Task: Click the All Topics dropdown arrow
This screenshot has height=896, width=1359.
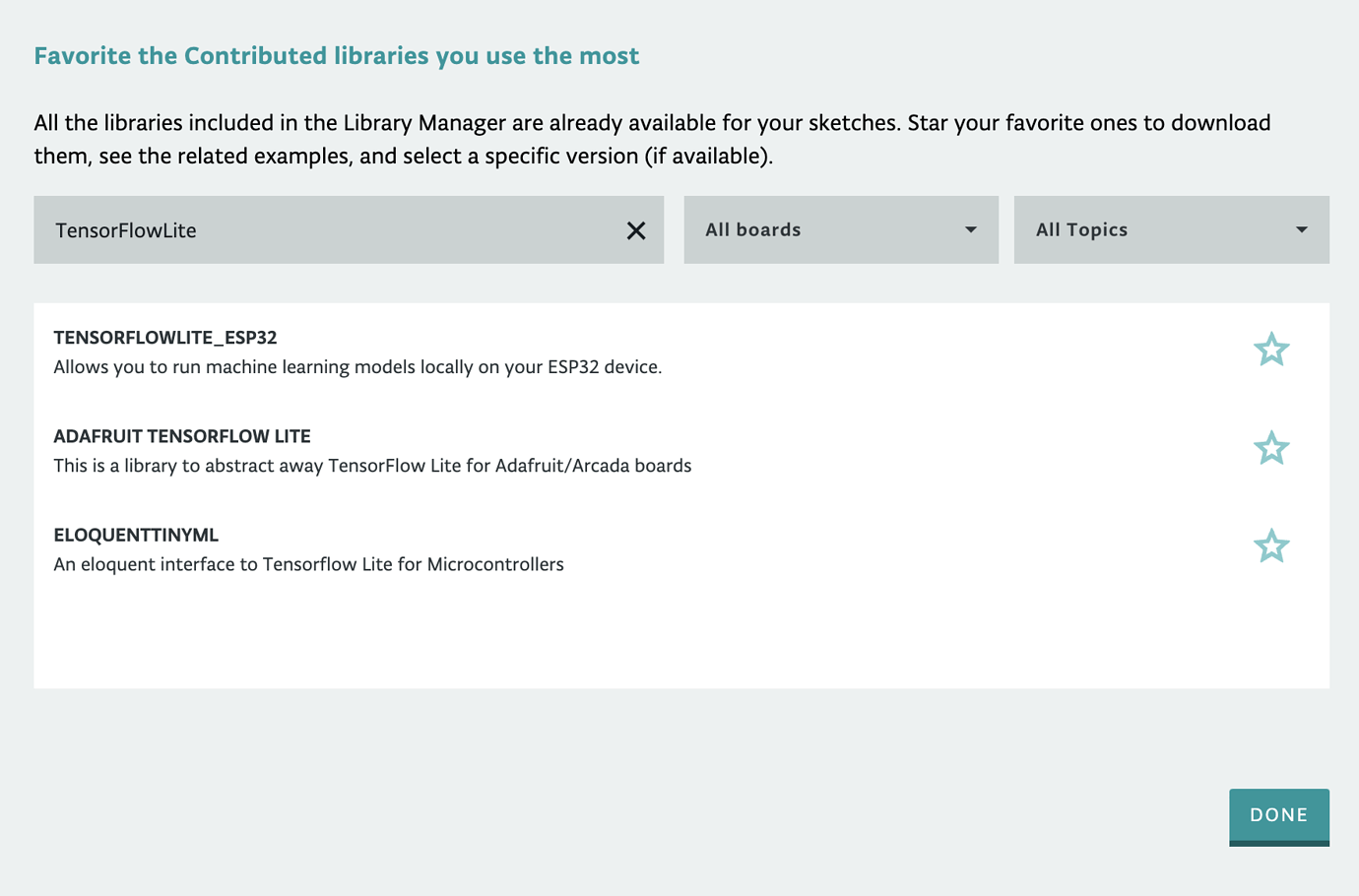Action: tap(1301, 229)
